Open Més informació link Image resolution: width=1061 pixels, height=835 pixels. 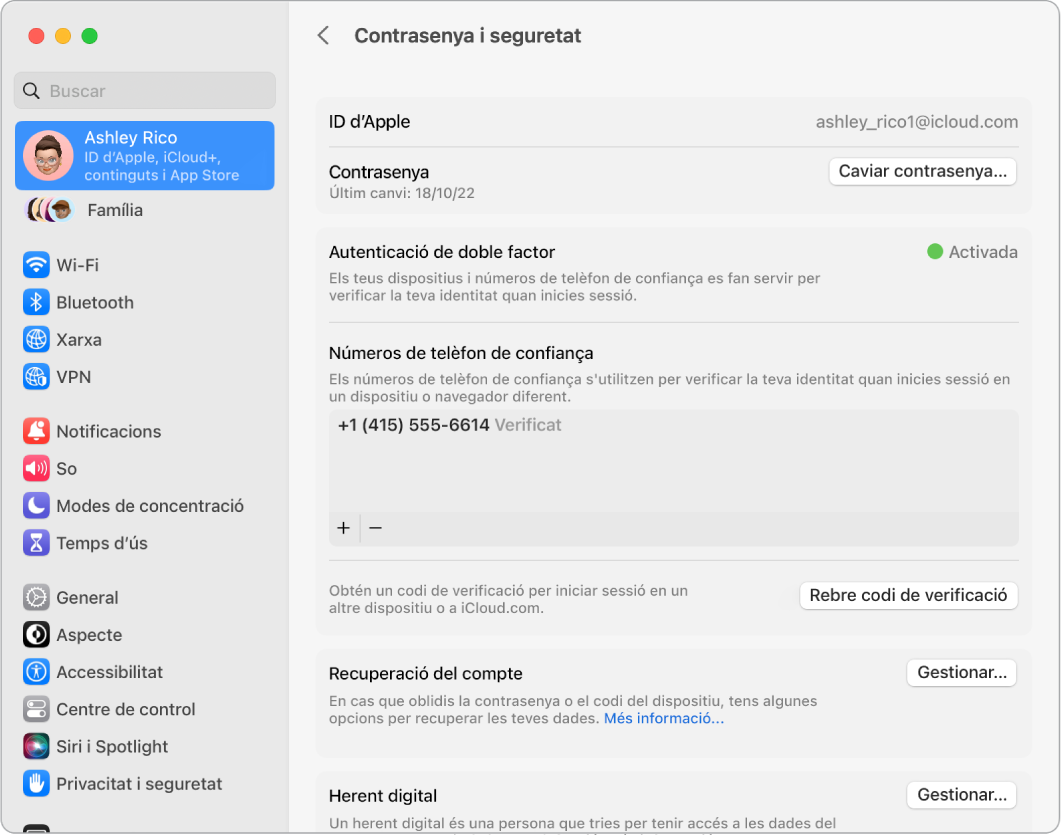coord(663,718)
